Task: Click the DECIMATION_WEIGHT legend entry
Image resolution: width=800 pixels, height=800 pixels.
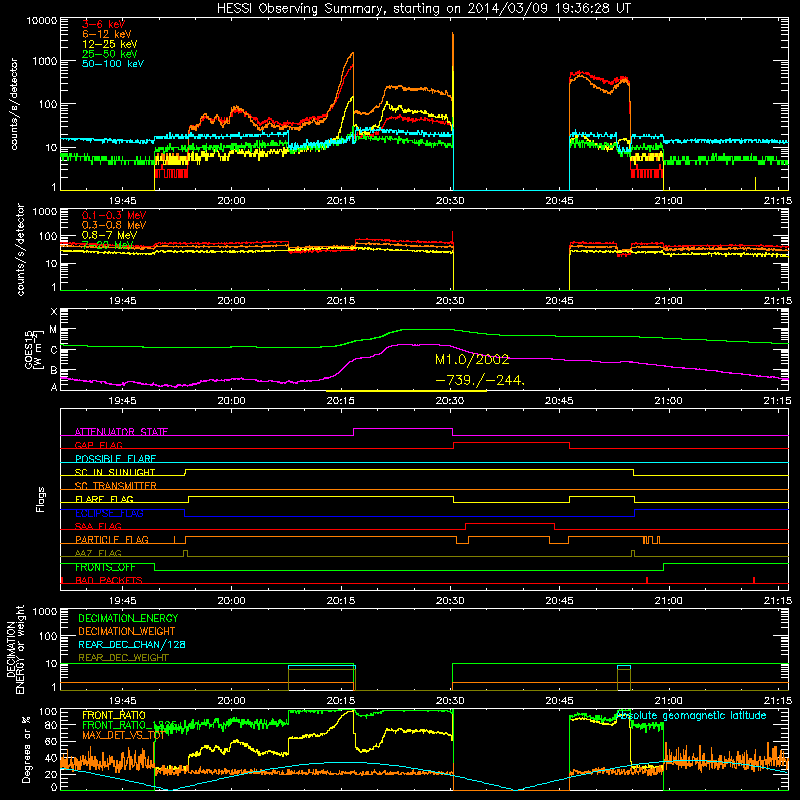Action: pyautogui.click(x=127, y=631)
